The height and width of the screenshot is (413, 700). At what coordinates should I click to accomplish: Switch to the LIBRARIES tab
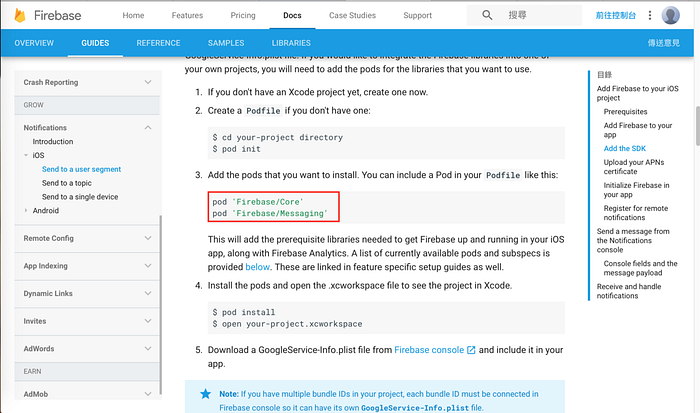[x=291, y=43]
